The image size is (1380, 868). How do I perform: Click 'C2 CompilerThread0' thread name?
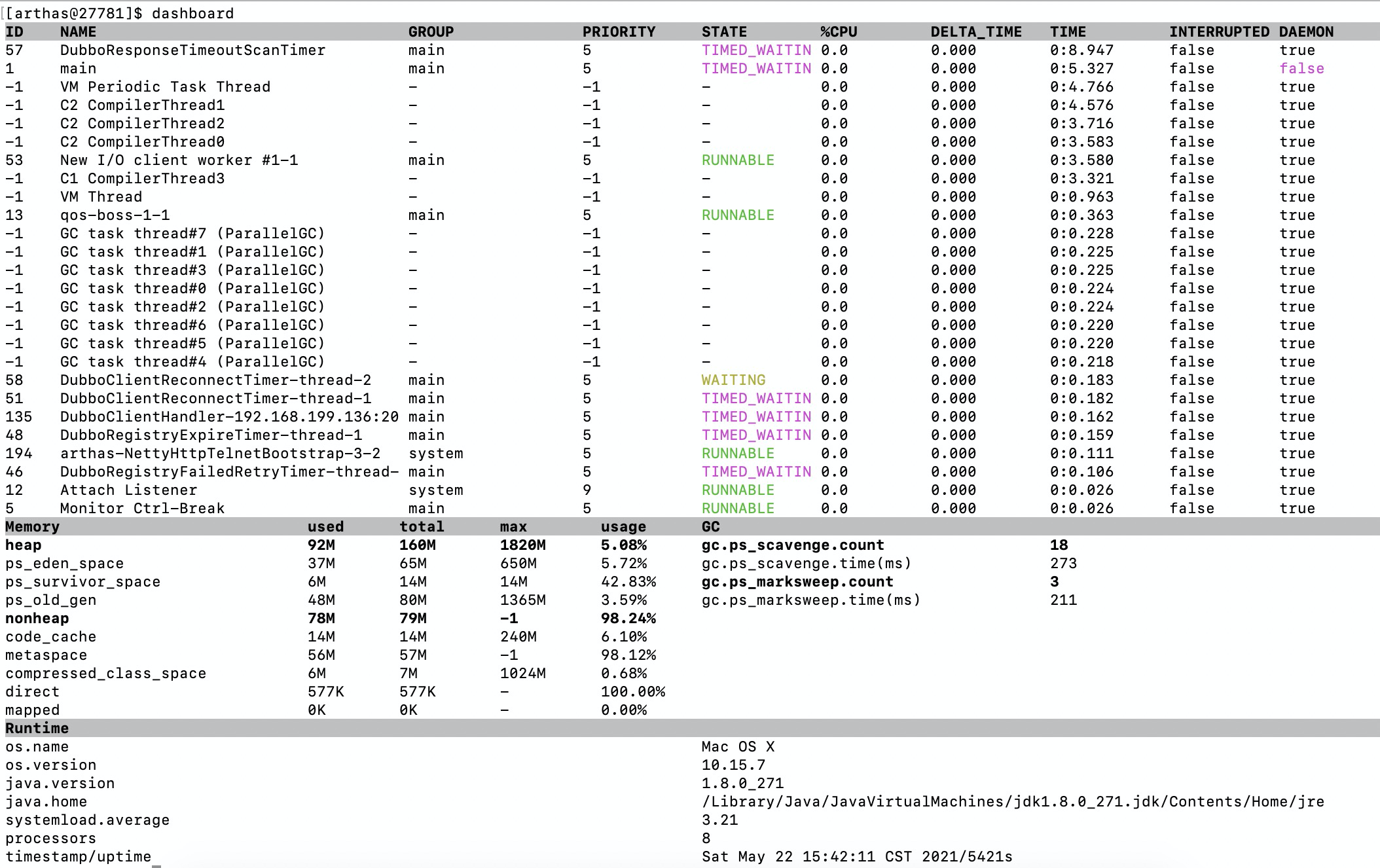coord(142,141)
